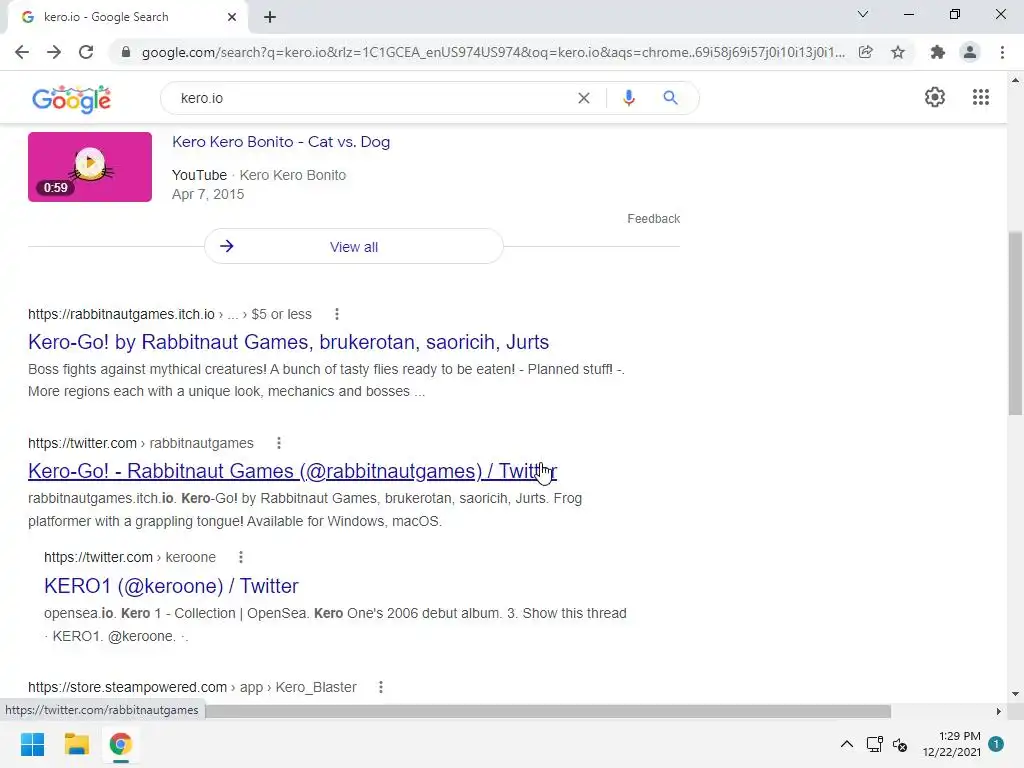Screen dimensions: 1024x768
Task: Open the notification badge icon
Action: click(x=996, y=743)
